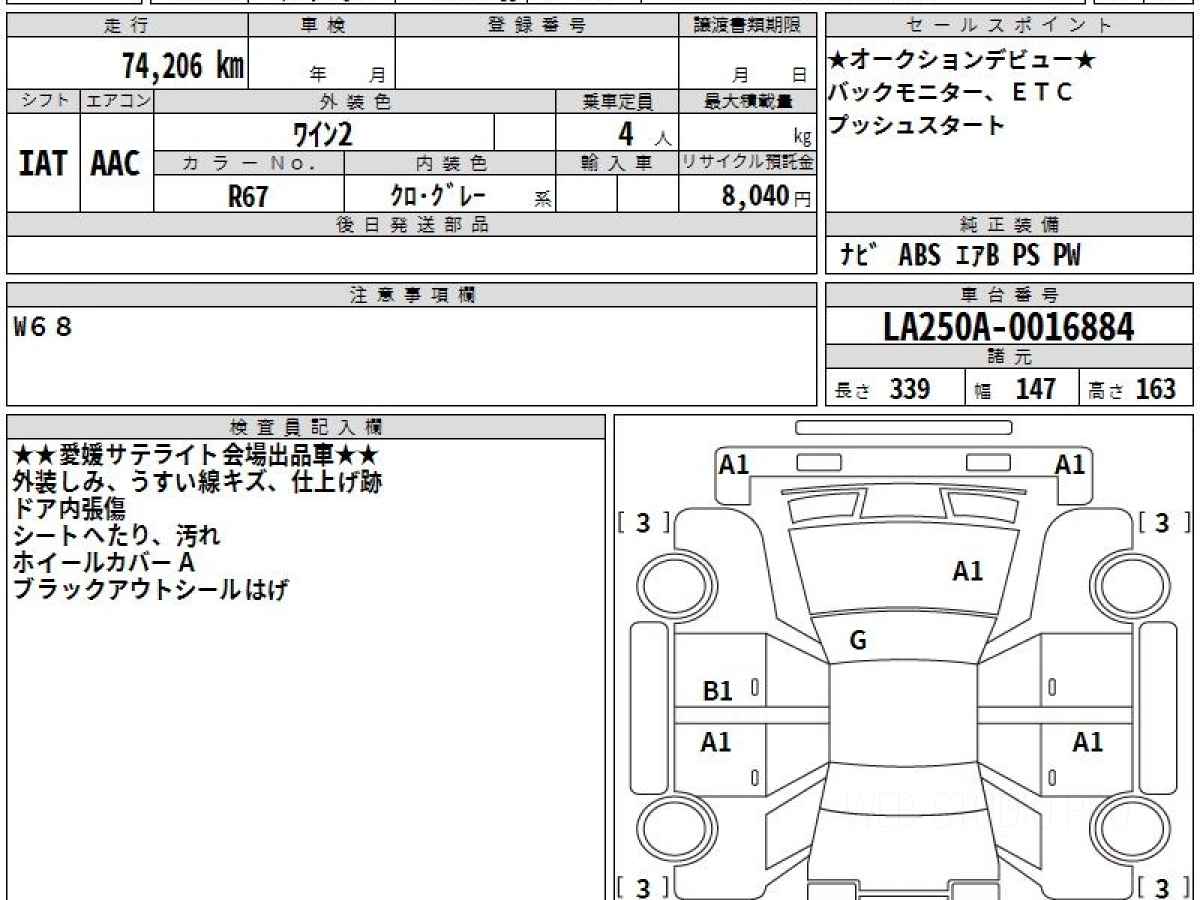Click the color code R67
This screenshot has height=900, width=1200.
point(249,196)
